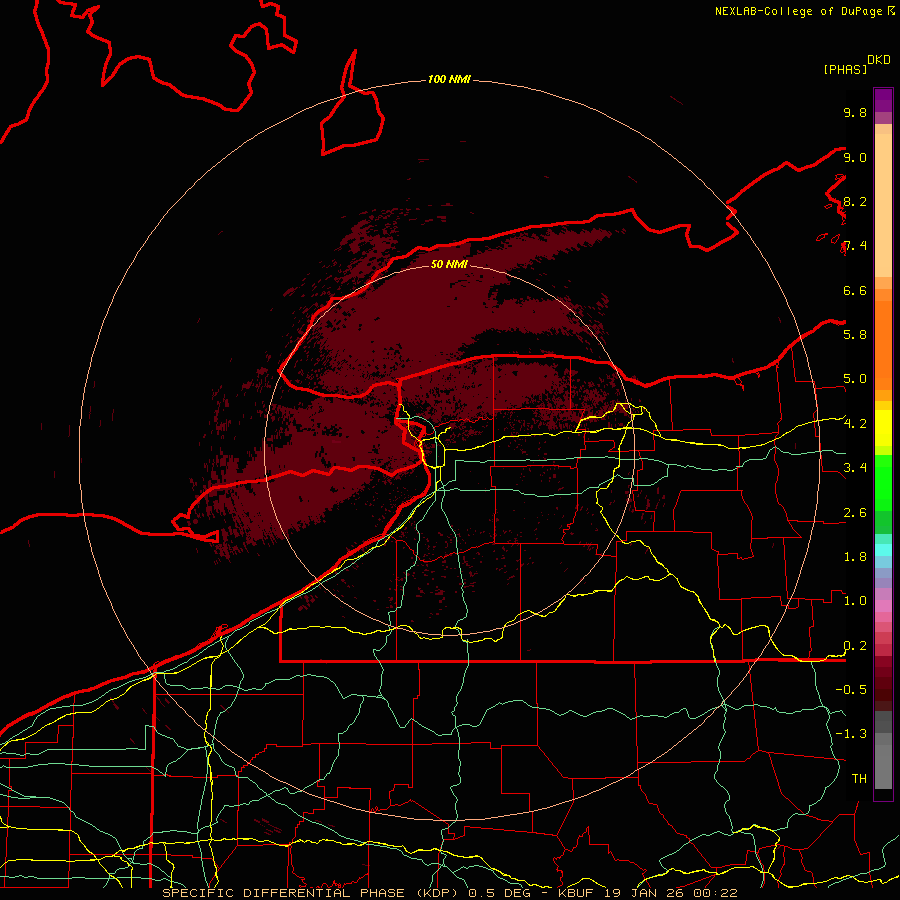The image size is (900, 900).
Task: Click the -1.3 value on the color scale
Action: click(x=851, y=734)
